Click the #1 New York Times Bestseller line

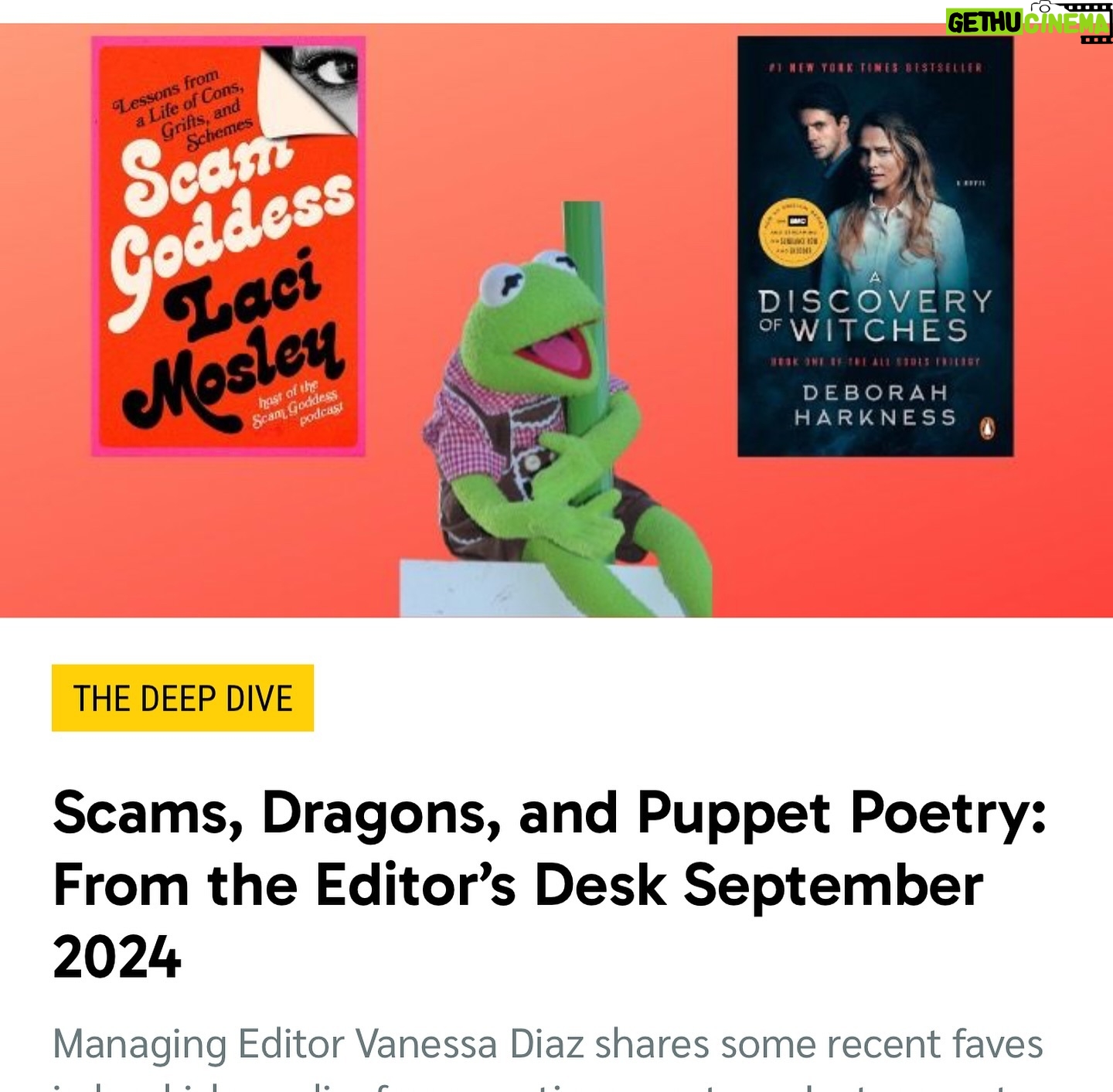click(x=875, y=68)
